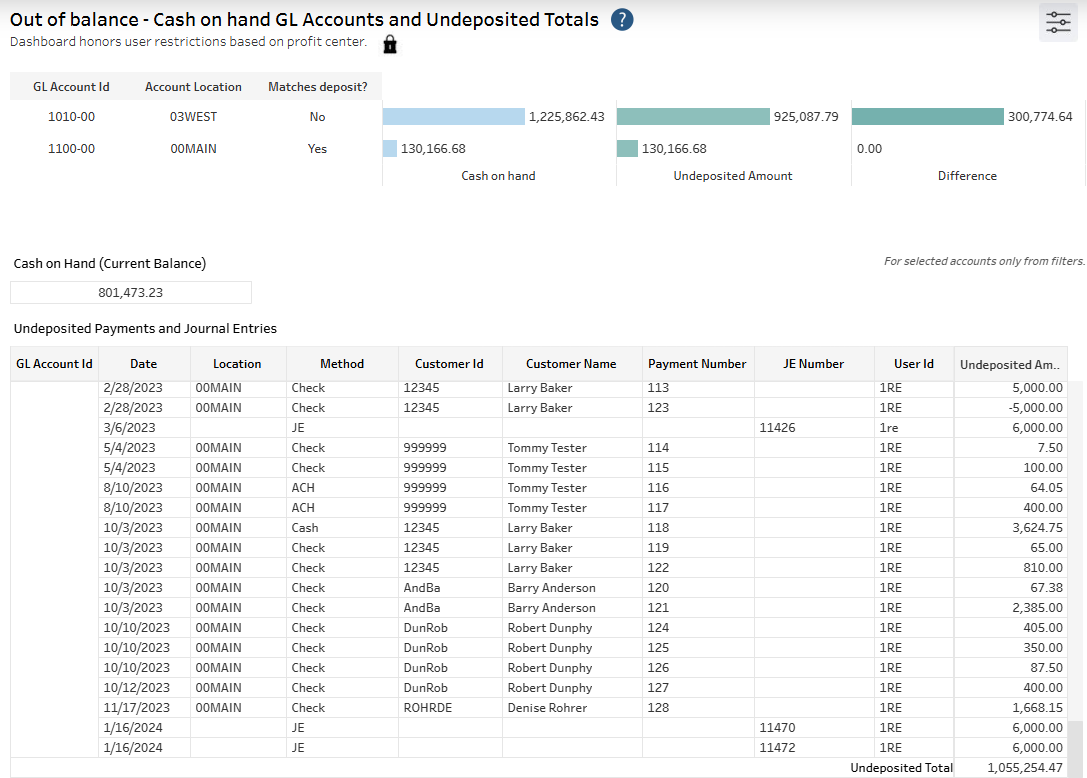This screenshot has width=1087, height=778.
Task: Select the 130,166.68 Cash on hand bar
Action: [390, 149]
